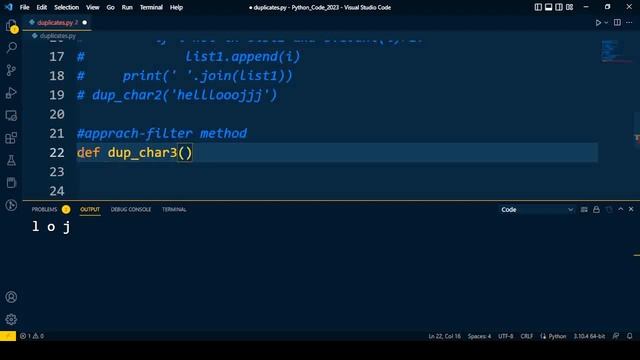Open the Selection menu
The image size is (640, 360).
pyautogui.click(x=67, y=7)
